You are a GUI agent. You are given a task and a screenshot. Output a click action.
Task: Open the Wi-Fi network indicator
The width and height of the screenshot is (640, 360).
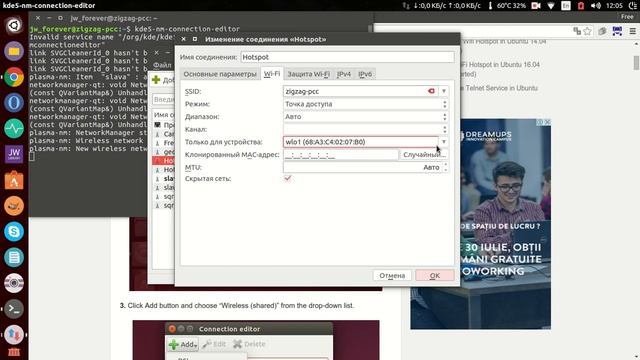point(551,6)
